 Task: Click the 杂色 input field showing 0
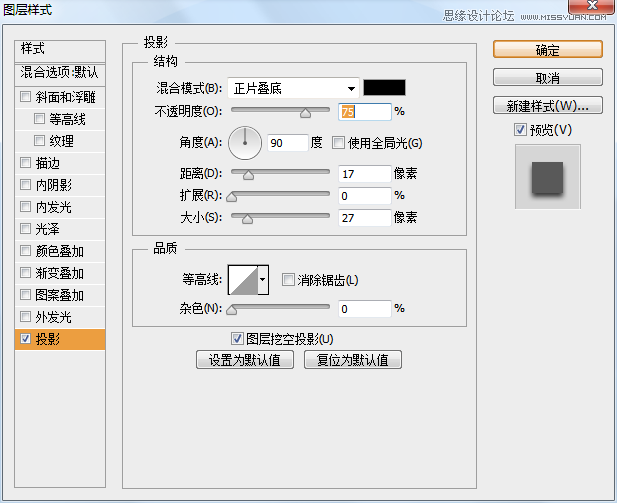tap(365, 309)
